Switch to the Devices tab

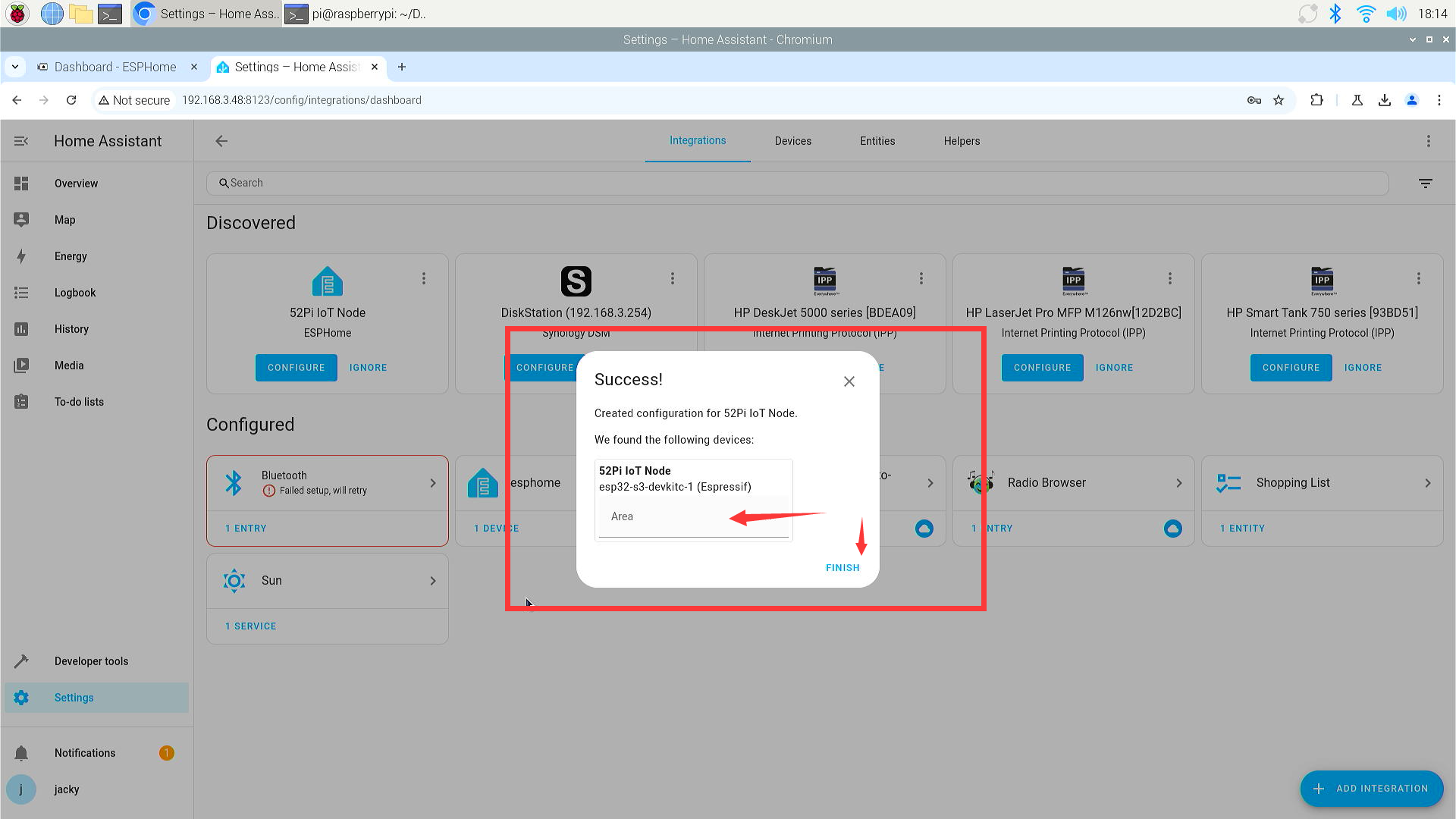tap(794, 140)
